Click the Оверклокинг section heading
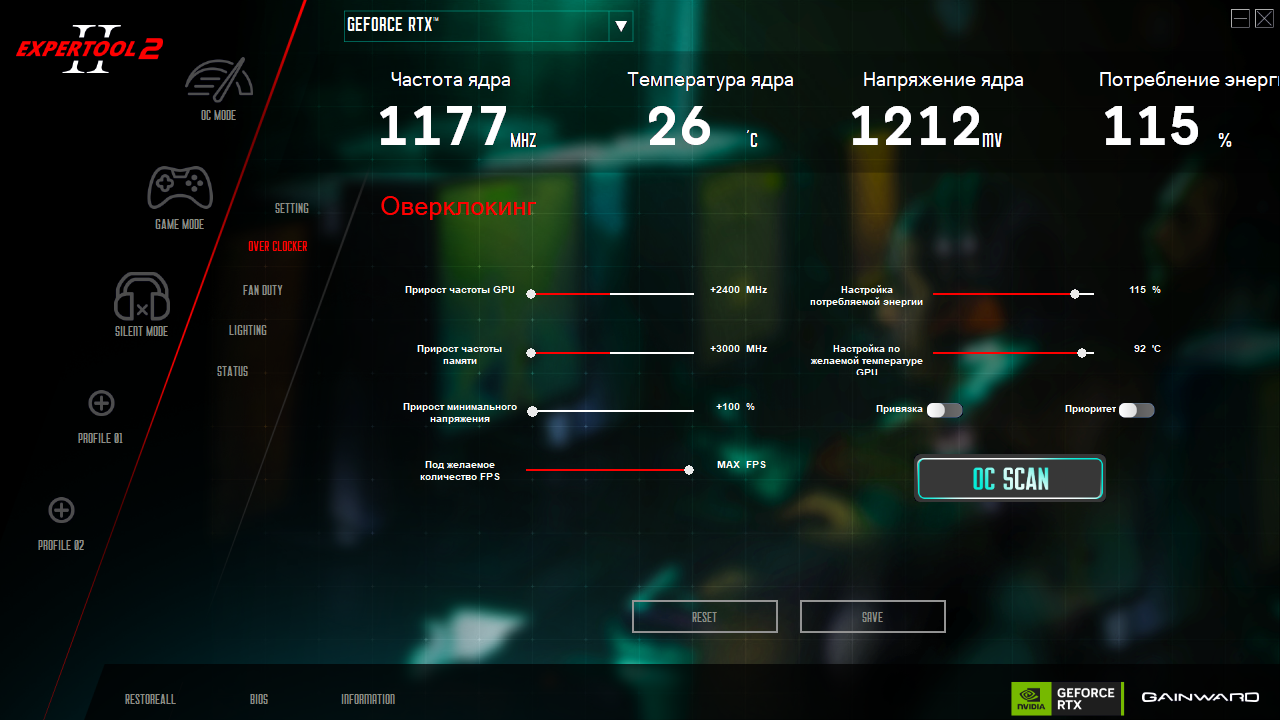Image resolution: width=1280 pixels, height=720 pixels. point(458,207)
